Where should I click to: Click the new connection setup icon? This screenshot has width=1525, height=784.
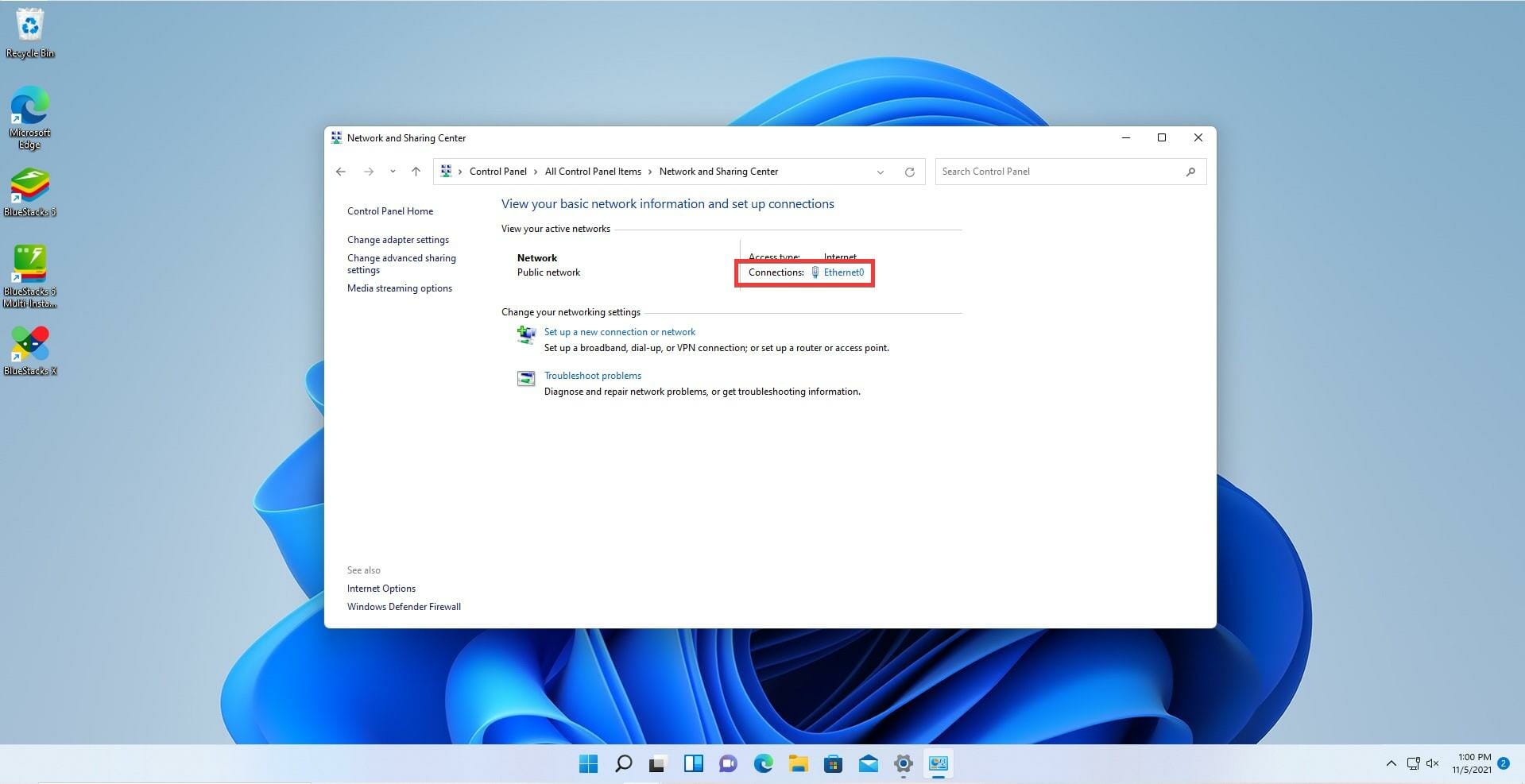(x=526, y=335)
